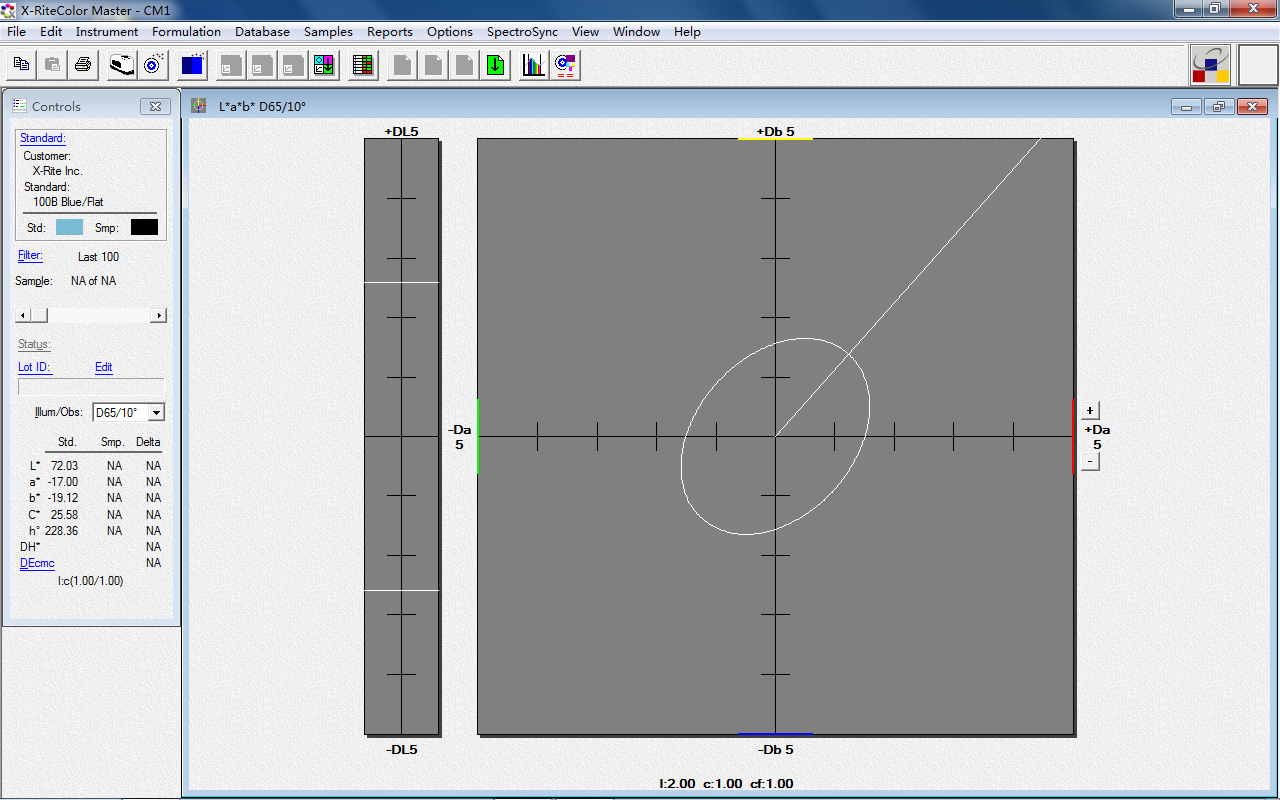Image resolution: width=1280 pixels, height=800 pixels.
Task: Open the SpectroSync menu
Action: click(x=522, y=32)
